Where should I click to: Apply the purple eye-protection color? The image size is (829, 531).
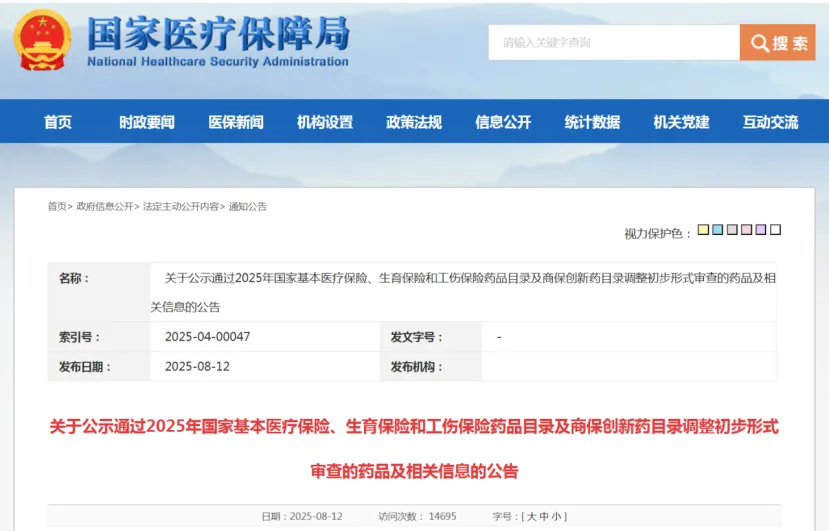[x=761, y=230]
